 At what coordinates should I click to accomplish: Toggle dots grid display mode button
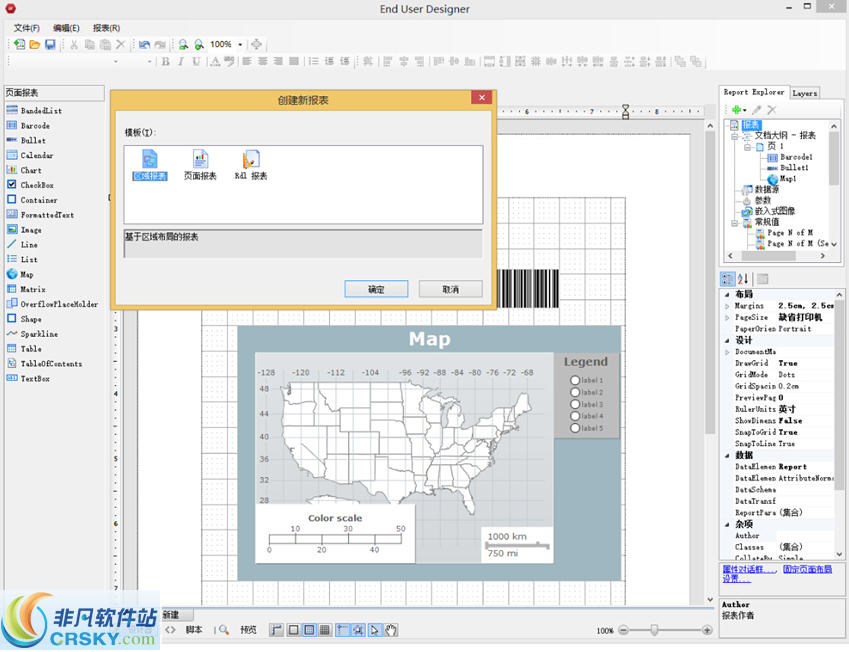point(309,630)
